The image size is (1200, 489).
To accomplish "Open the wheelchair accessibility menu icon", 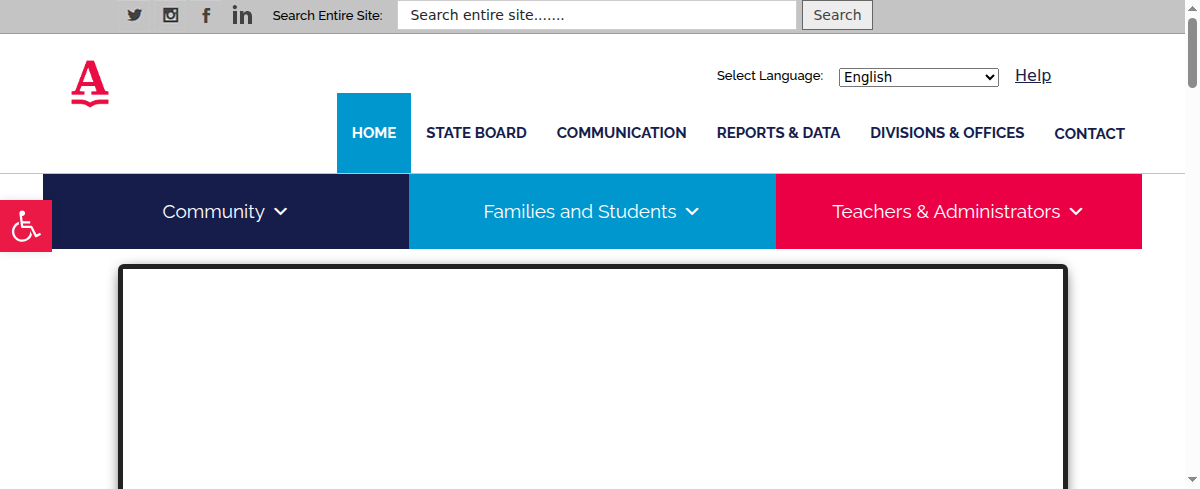I will coord(26,226).
